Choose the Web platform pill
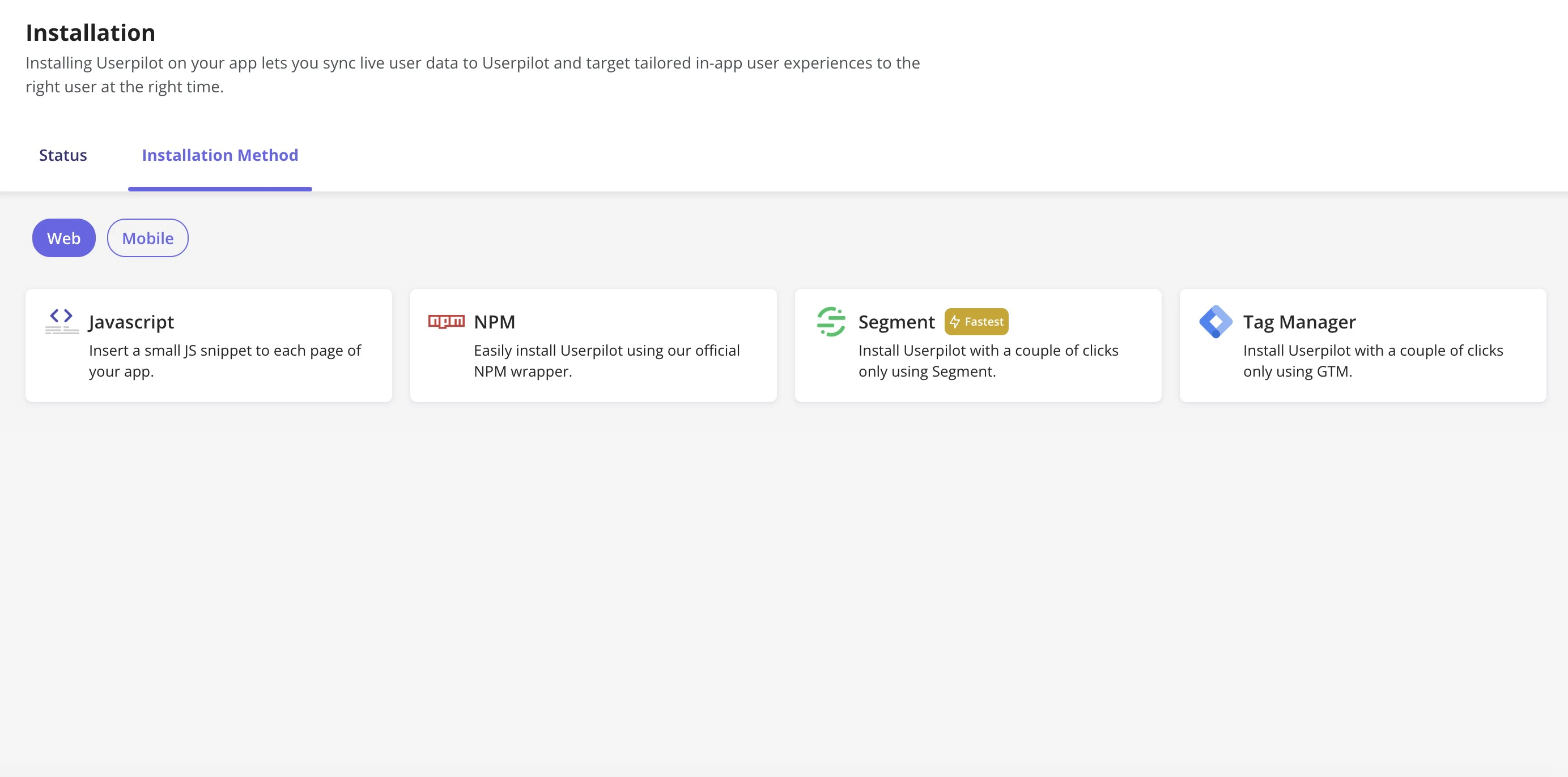The image size is (1568, 777). tap(64, 238)
